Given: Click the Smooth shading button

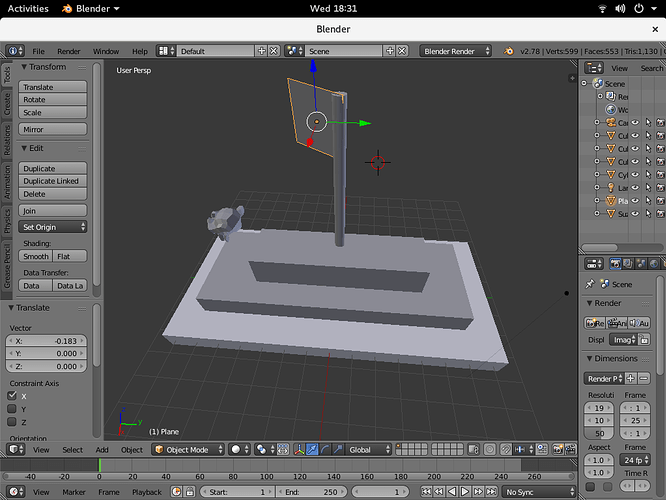Looking at the screenshot, I should (36, 256).
